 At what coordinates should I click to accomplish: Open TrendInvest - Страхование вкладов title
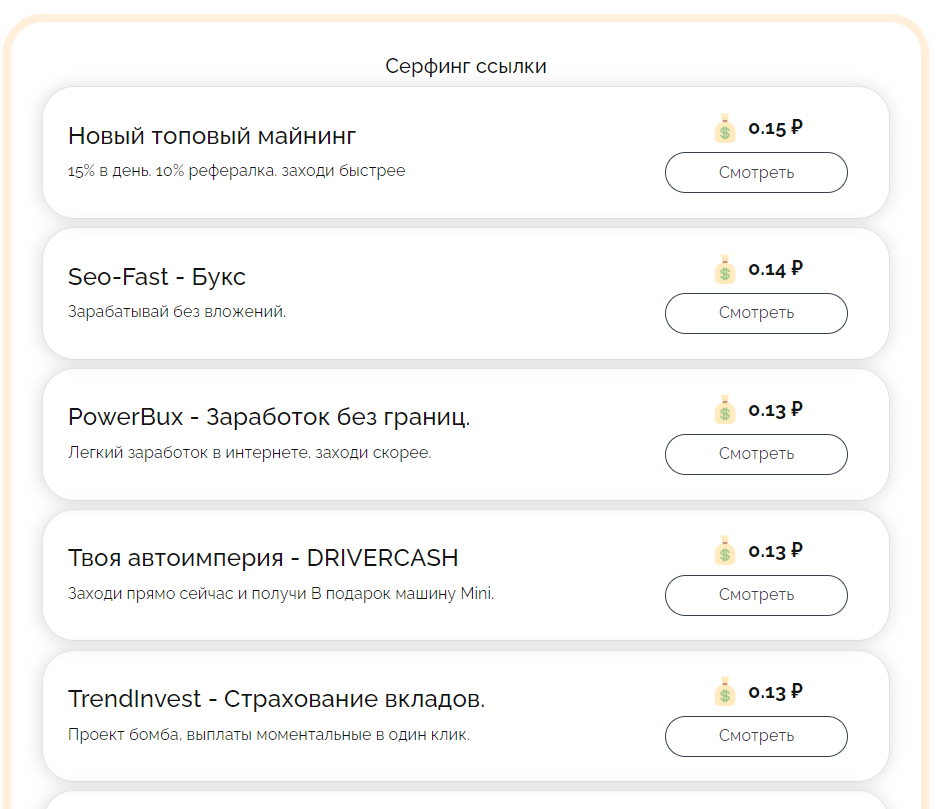point(276,700)
